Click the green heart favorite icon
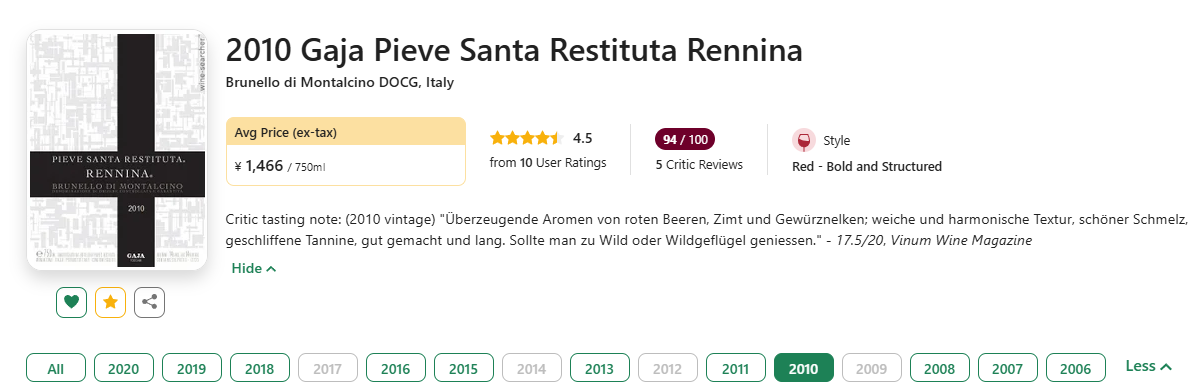Viewport: 1201px width, 390px height. [72, 302]
